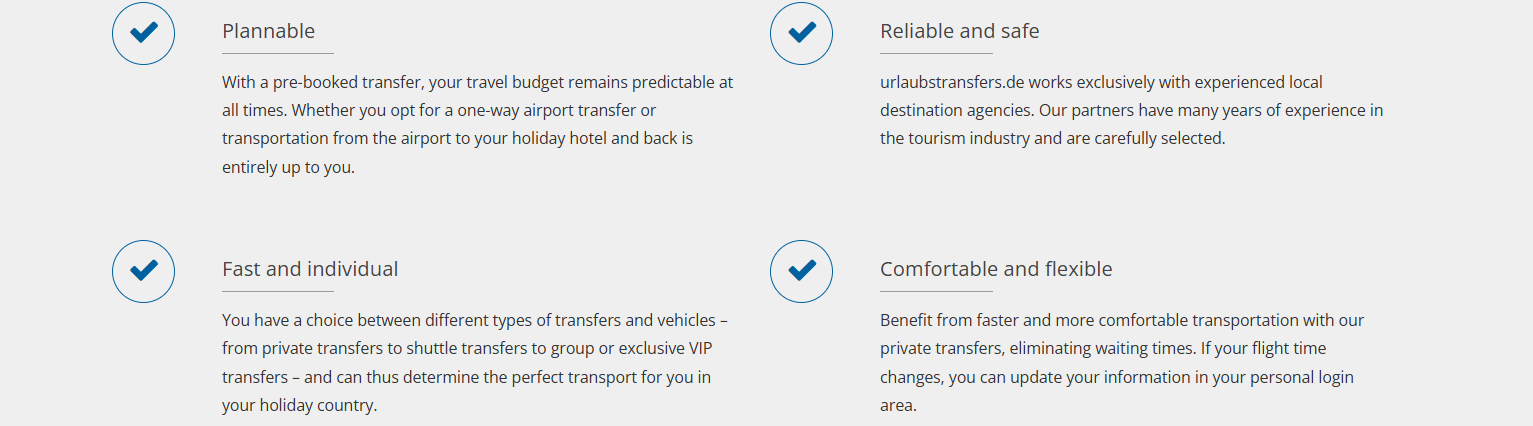This screenshot has height=426, width=1533.
Task: Select the checkmark circle beside Comfortable and flexible
Action: click(802, 271)
